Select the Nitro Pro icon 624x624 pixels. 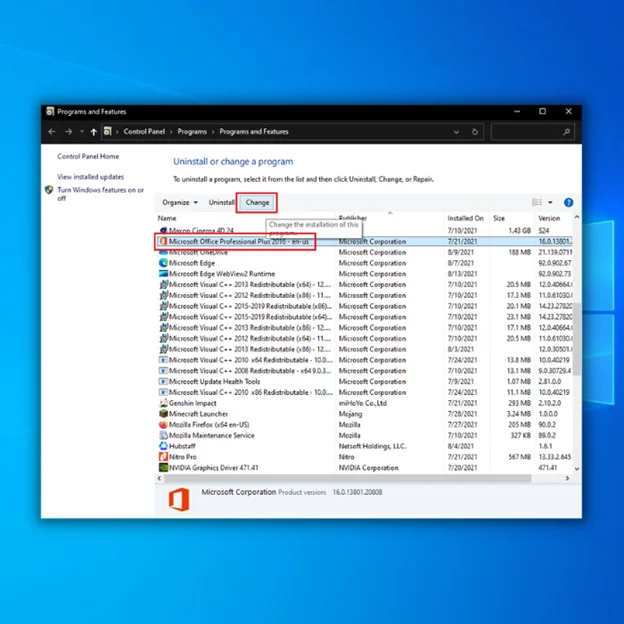(163, 457)
